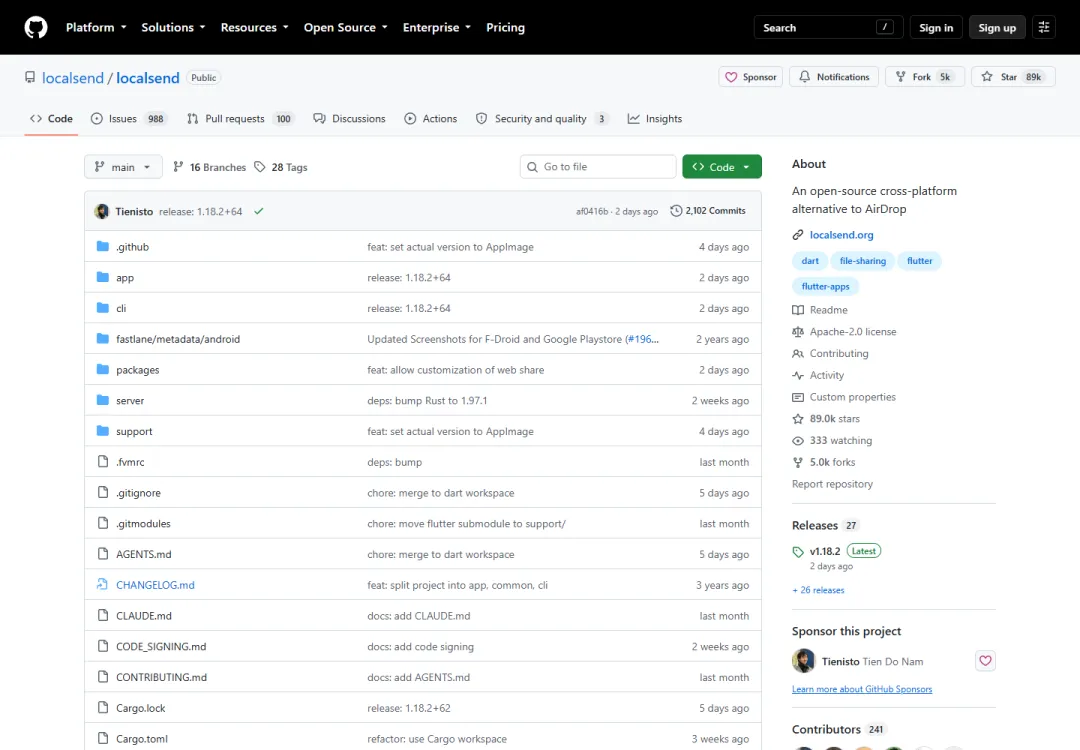Open the CLAUDE.md file
Viewport: 1080px width, 750px height.
point(143,616)
